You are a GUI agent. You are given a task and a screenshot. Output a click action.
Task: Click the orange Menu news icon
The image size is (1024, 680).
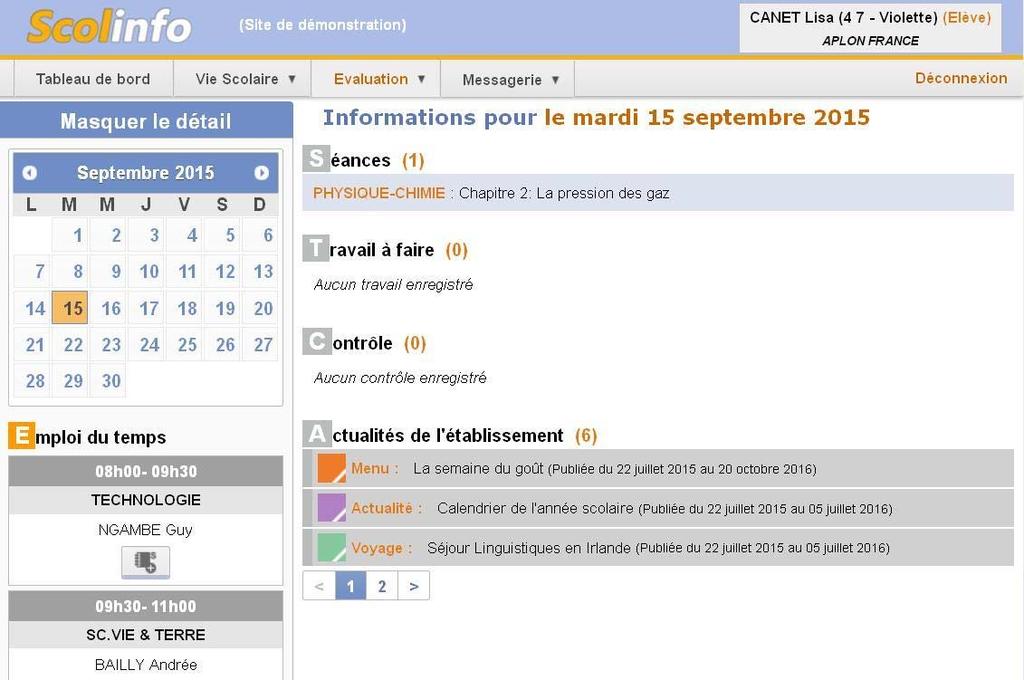pos(331,468)
